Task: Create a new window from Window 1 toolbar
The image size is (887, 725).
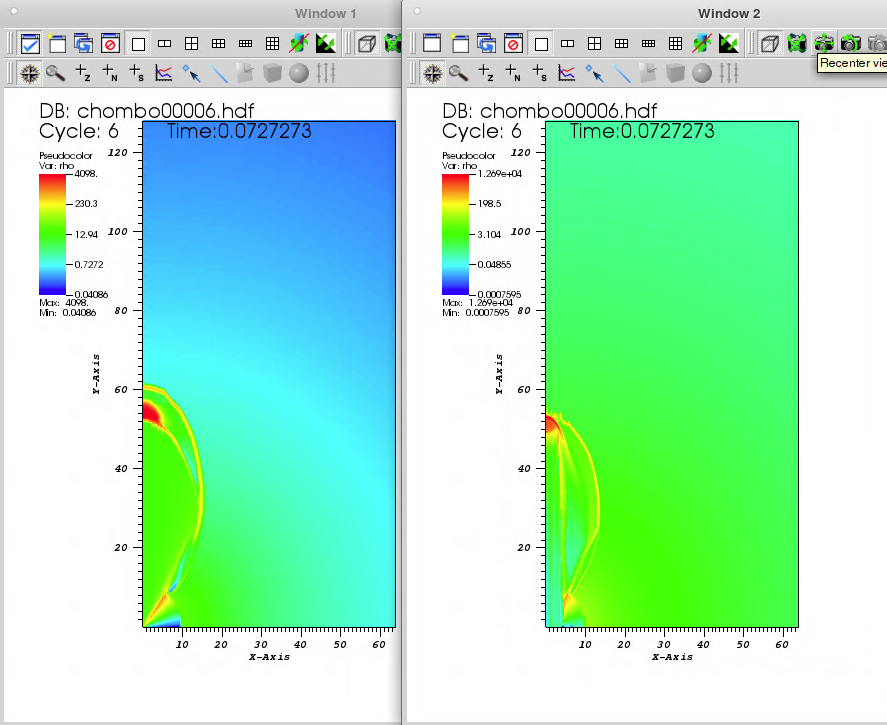Action: point(57,43)
